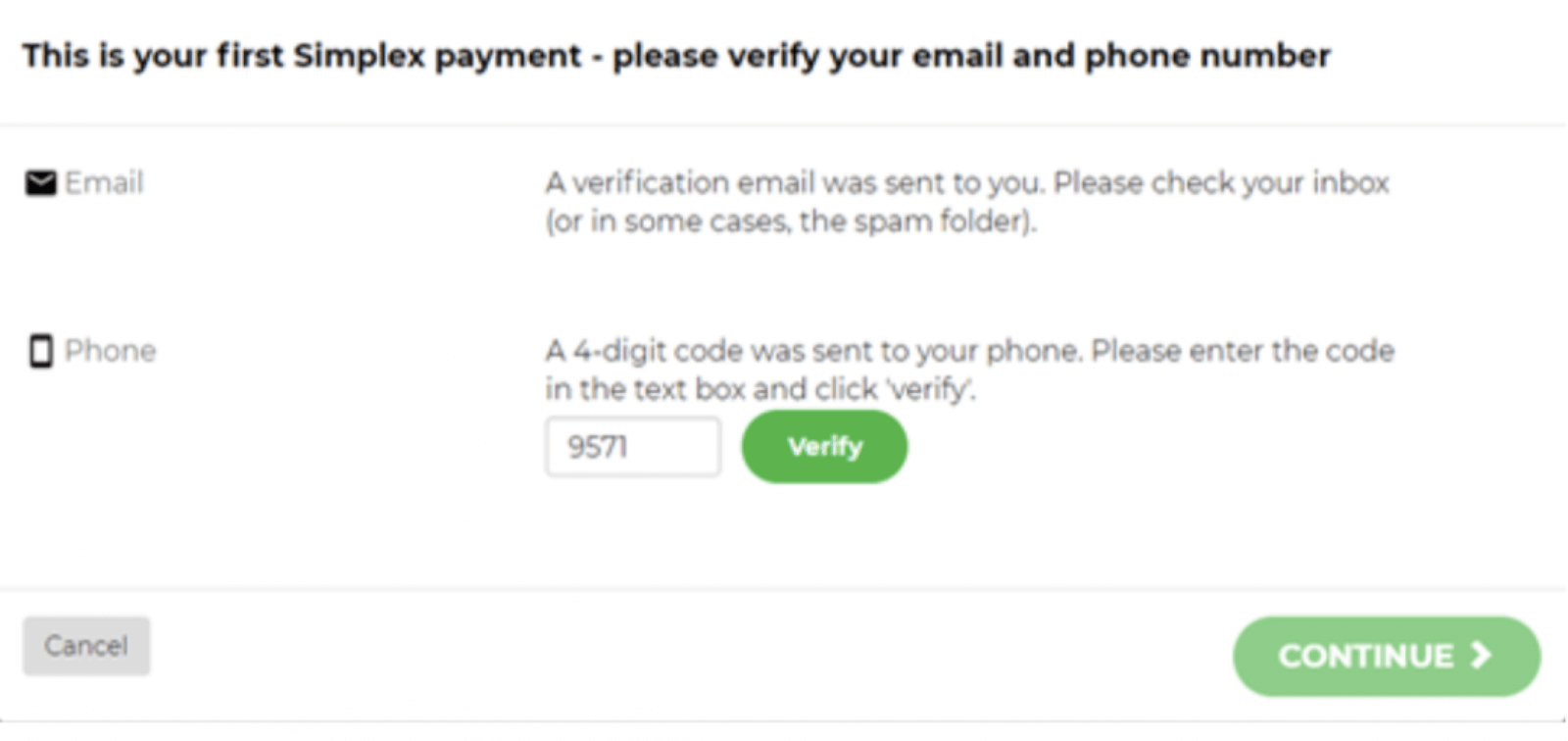Click the first Simplex payment heading
Viewport: 1568px width, 741px height.
coord(676,56)
